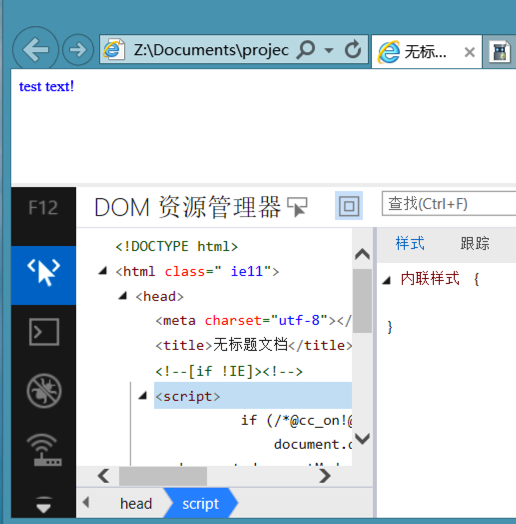Toggle display of element highlight boxes
Viewport: 516px width, 524px height.
pos(349,206)
